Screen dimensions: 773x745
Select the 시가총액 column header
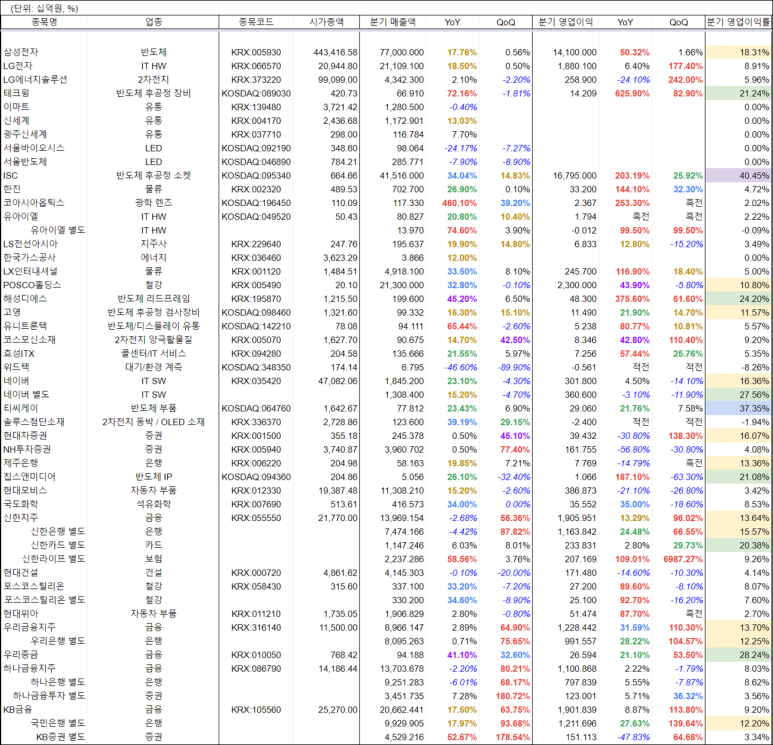[x=326, y=22]
